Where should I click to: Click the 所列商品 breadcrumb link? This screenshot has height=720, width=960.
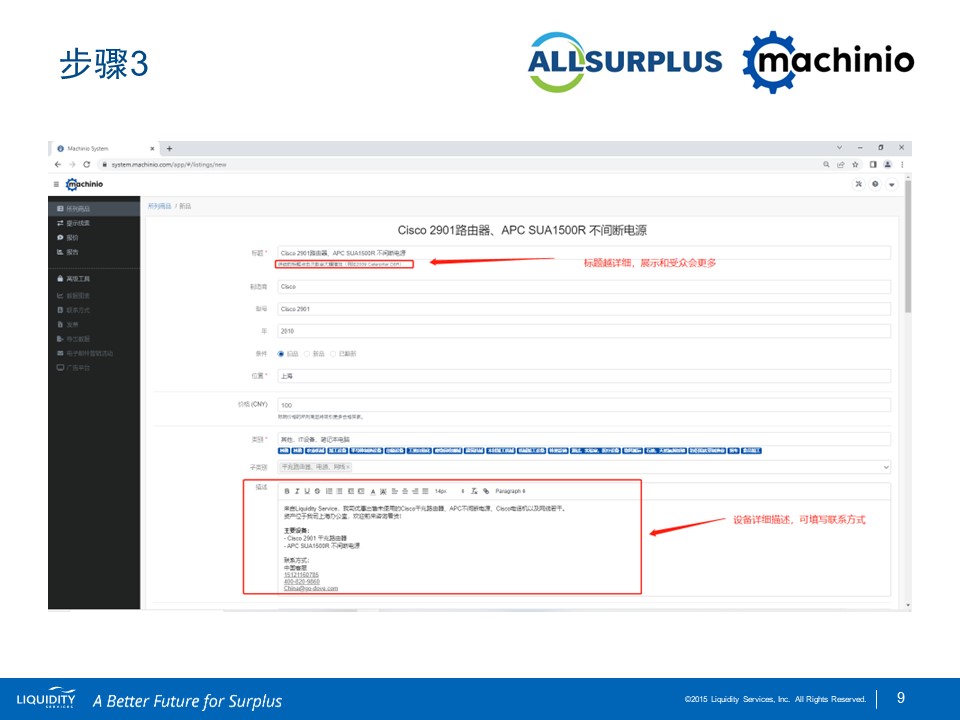coord(160,205)
